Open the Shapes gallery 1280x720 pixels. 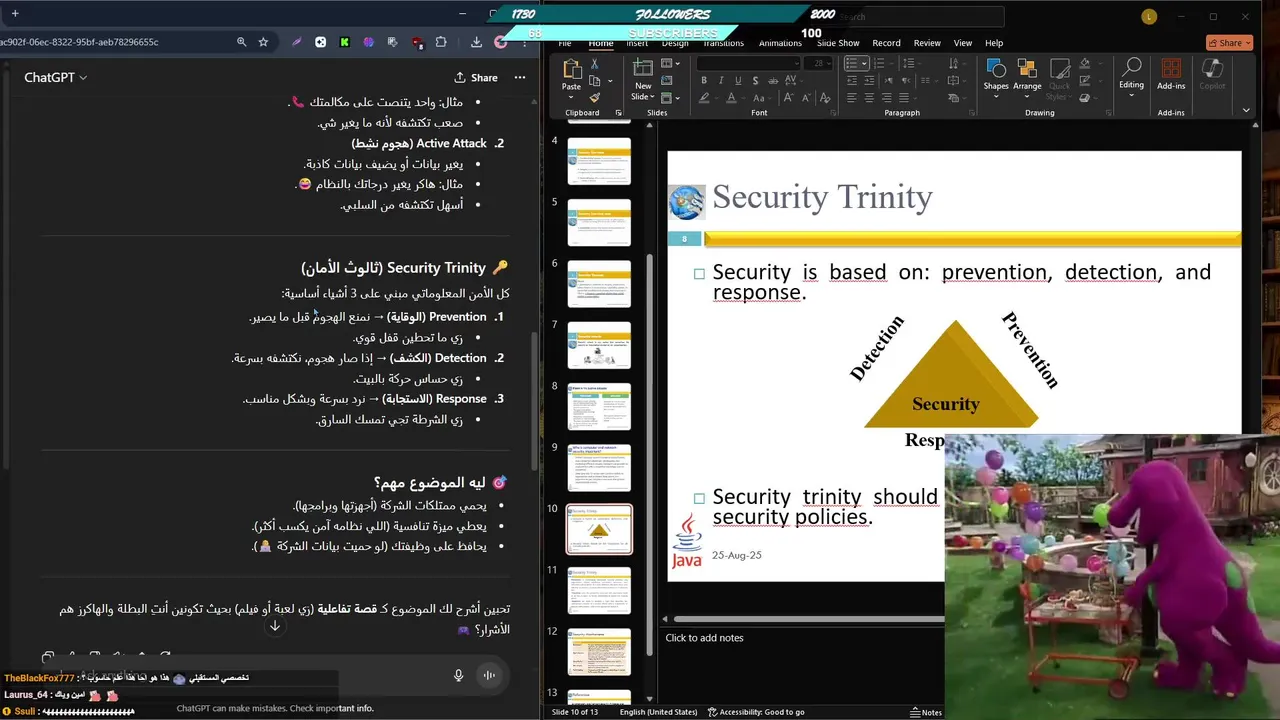point(996,75)
